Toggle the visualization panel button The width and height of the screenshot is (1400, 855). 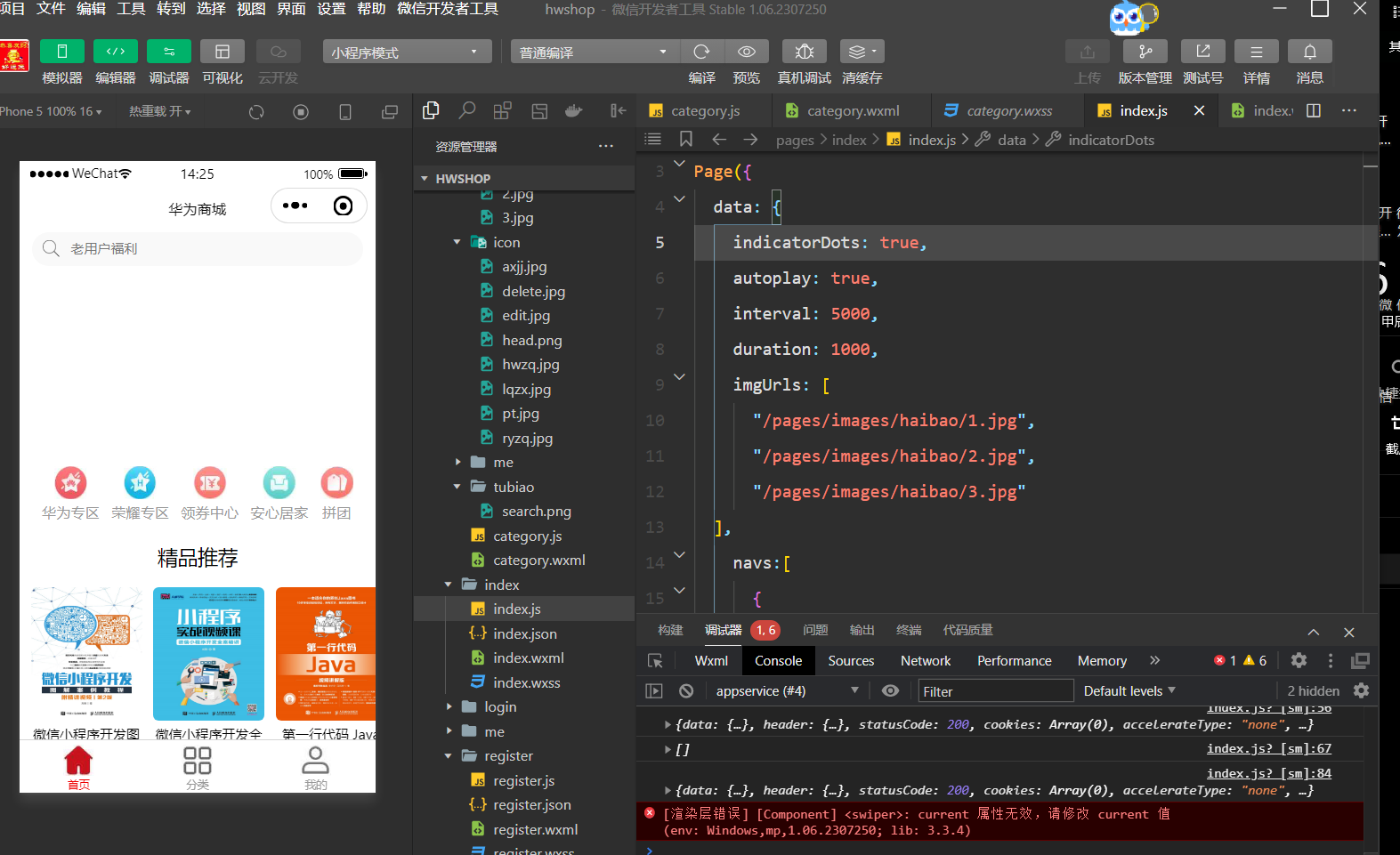223,52
